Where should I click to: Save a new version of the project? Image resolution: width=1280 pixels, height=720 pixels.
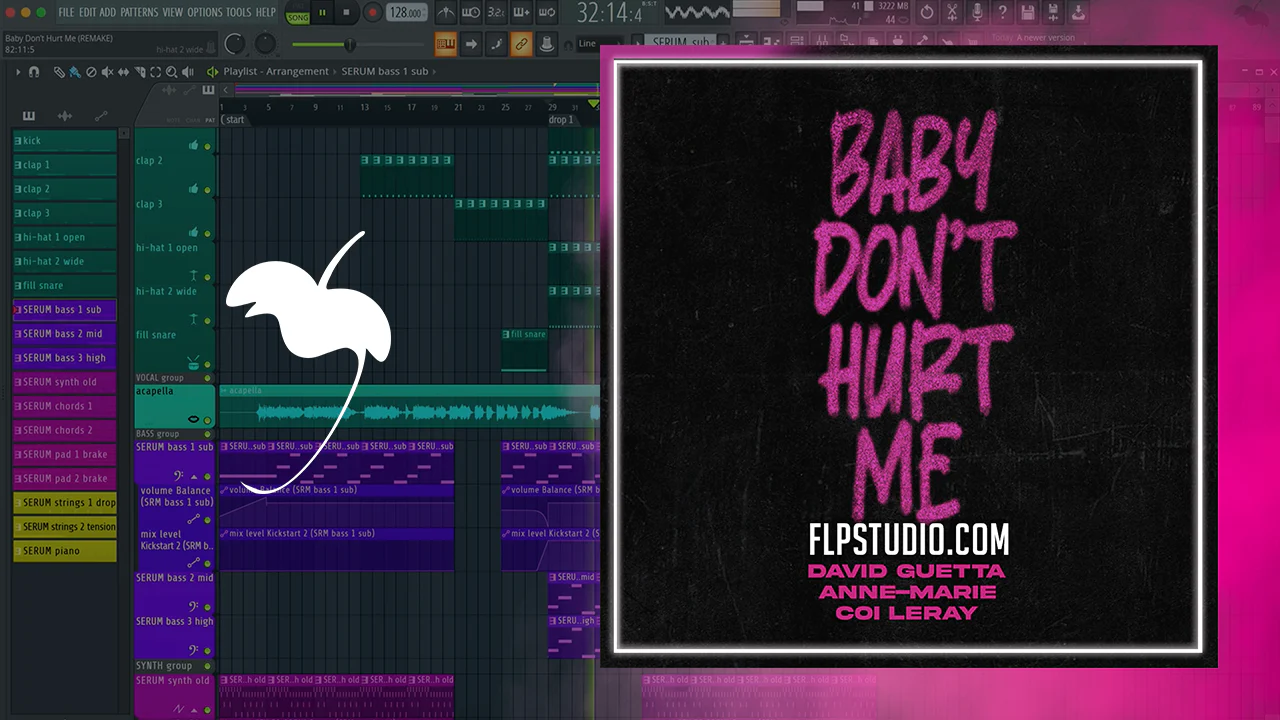click(x=1053, y=13)
